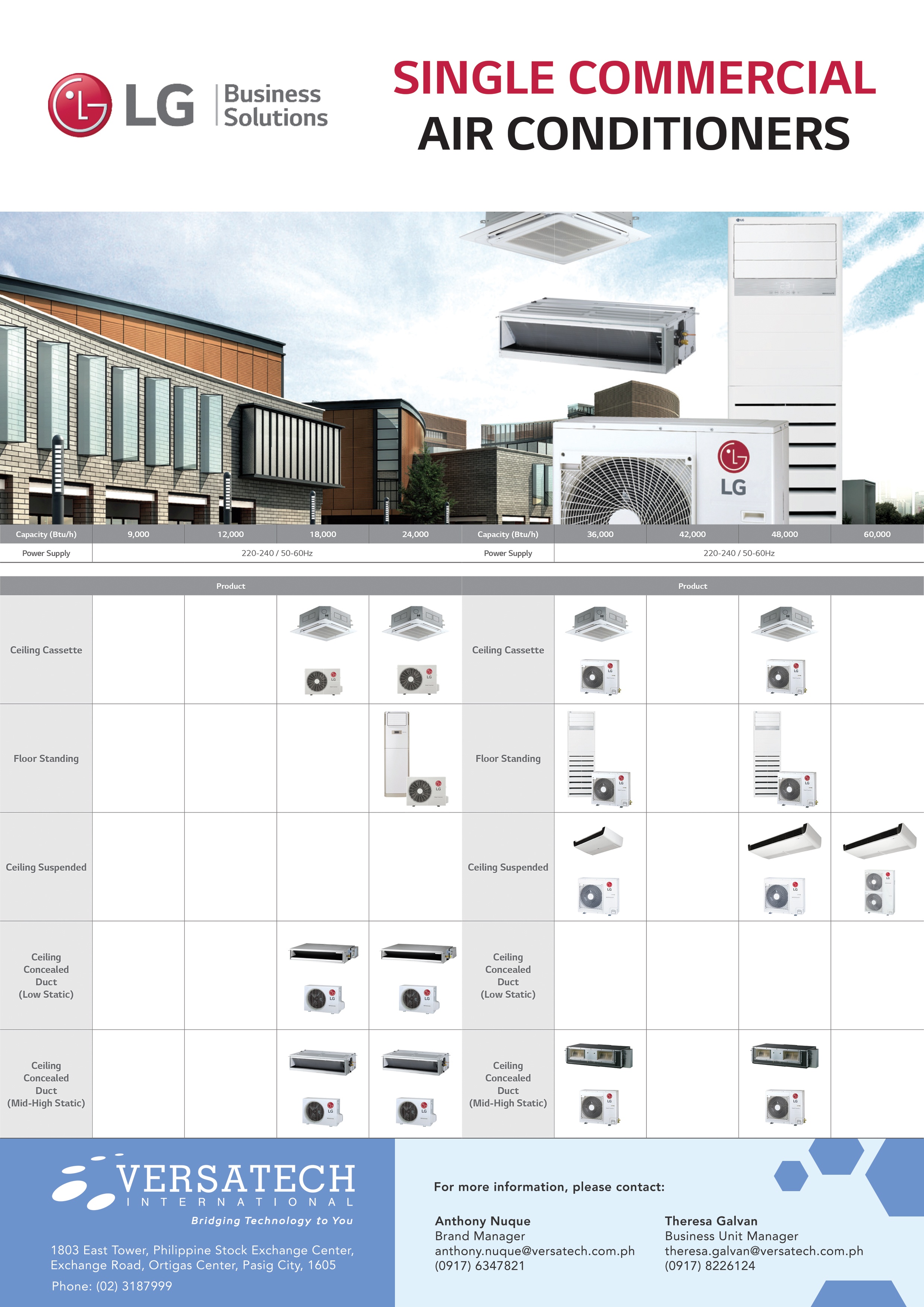Click the 48,000 Btu mid-high static outdoor unit
Image resolution: width=924 pixels, height=1307 pixels.
[786, 1107]
